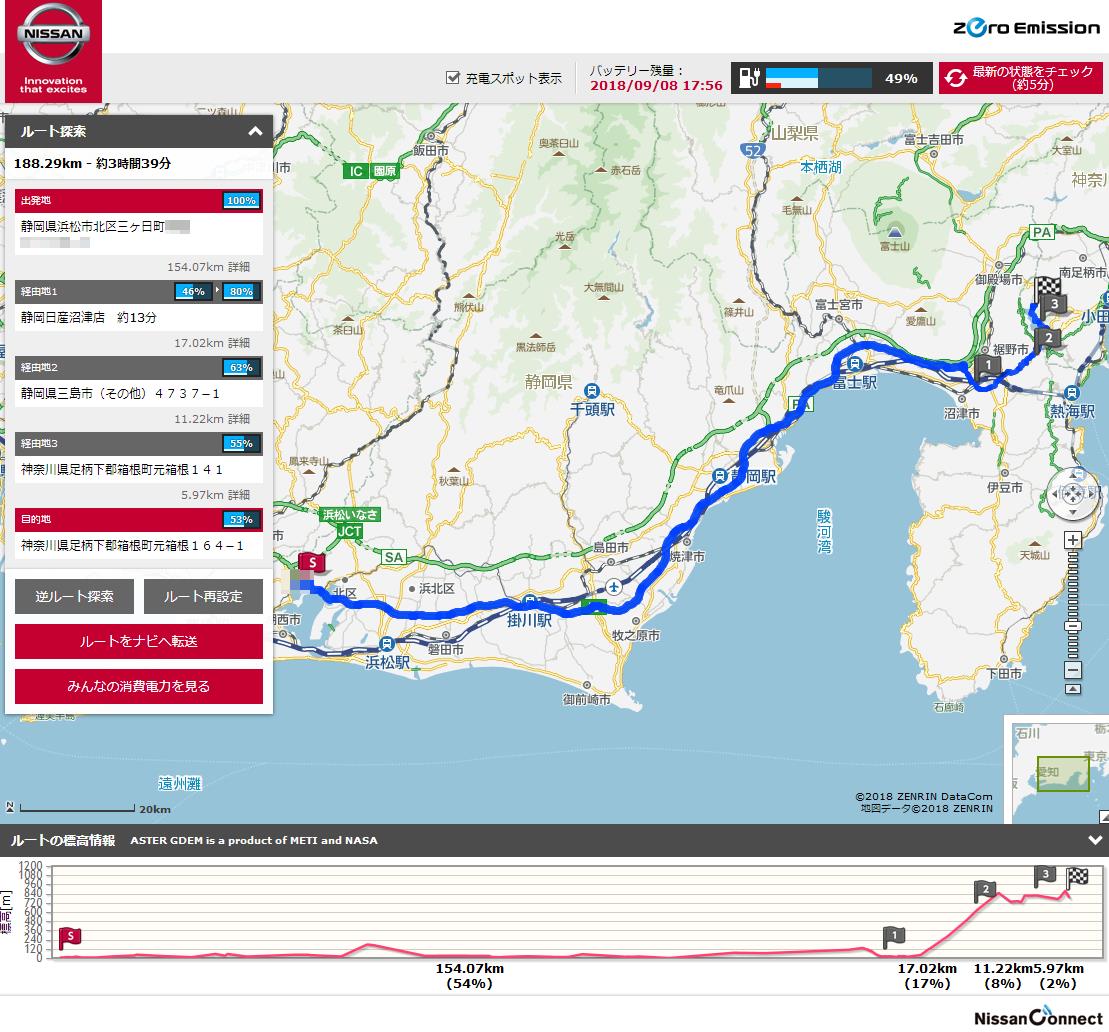
Task: Click the map pan direction control
Action: coord(1073,494)
